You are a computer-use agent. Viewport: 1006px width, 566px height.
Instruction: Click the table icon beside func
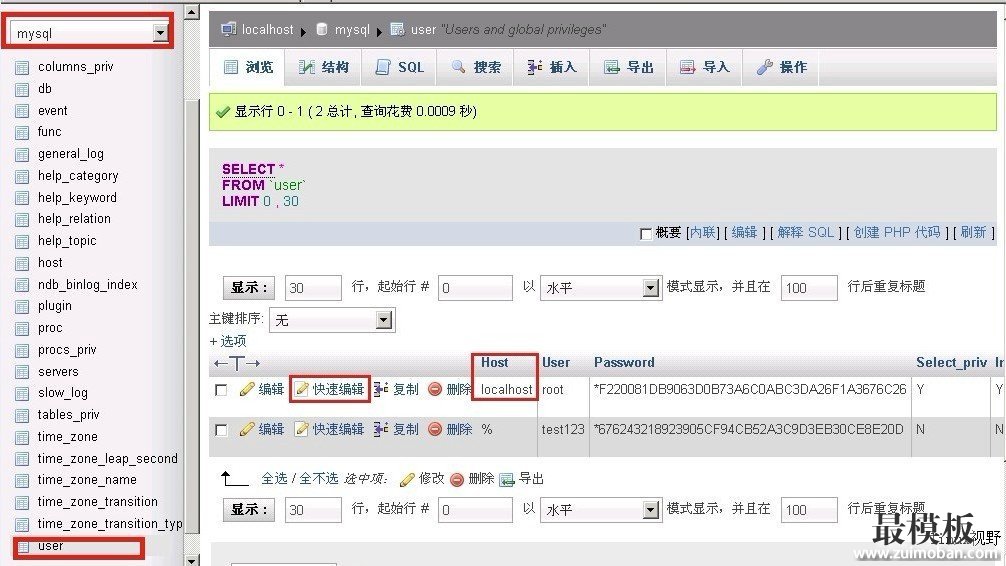pos(22,132)
